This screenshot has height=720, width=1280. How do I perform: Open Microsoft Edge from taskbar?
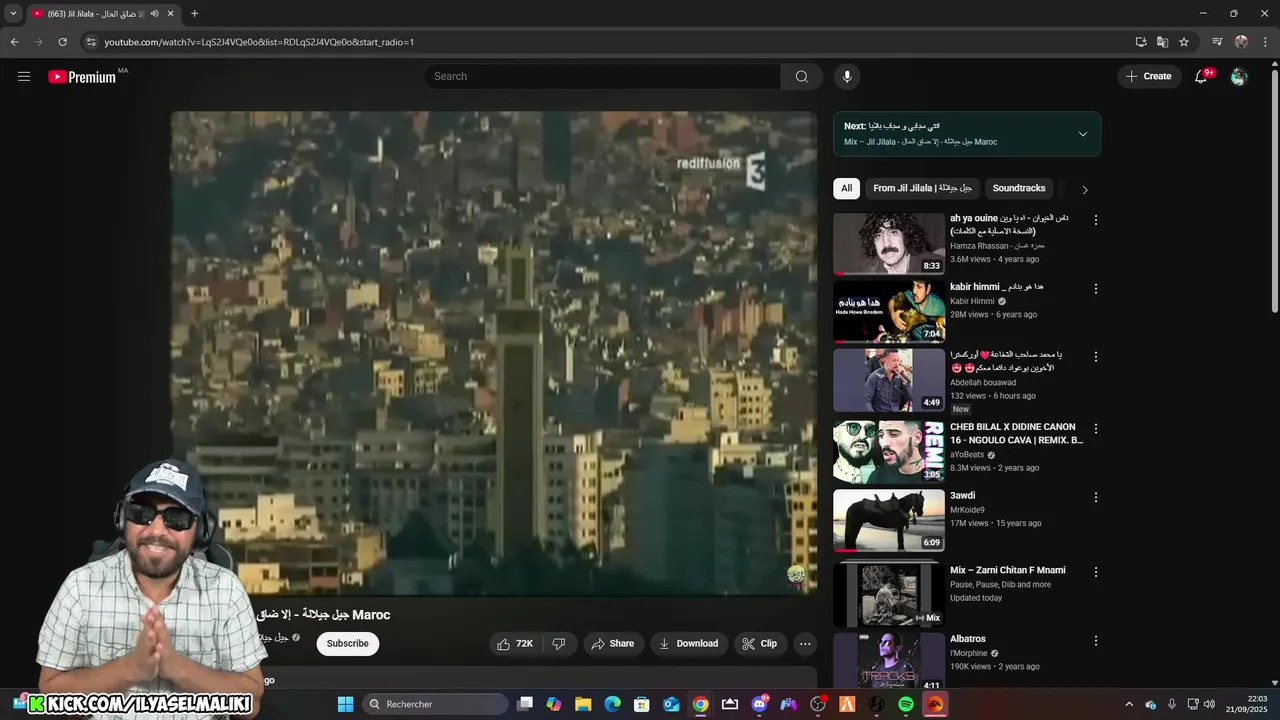(x=612, y=704)
